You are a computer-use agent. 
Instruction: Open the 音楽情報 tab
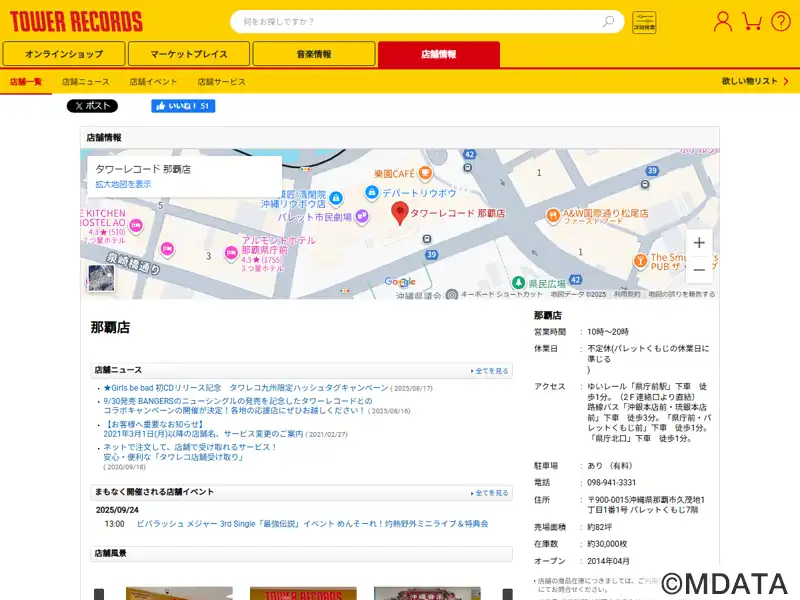[x=314, y=54]
